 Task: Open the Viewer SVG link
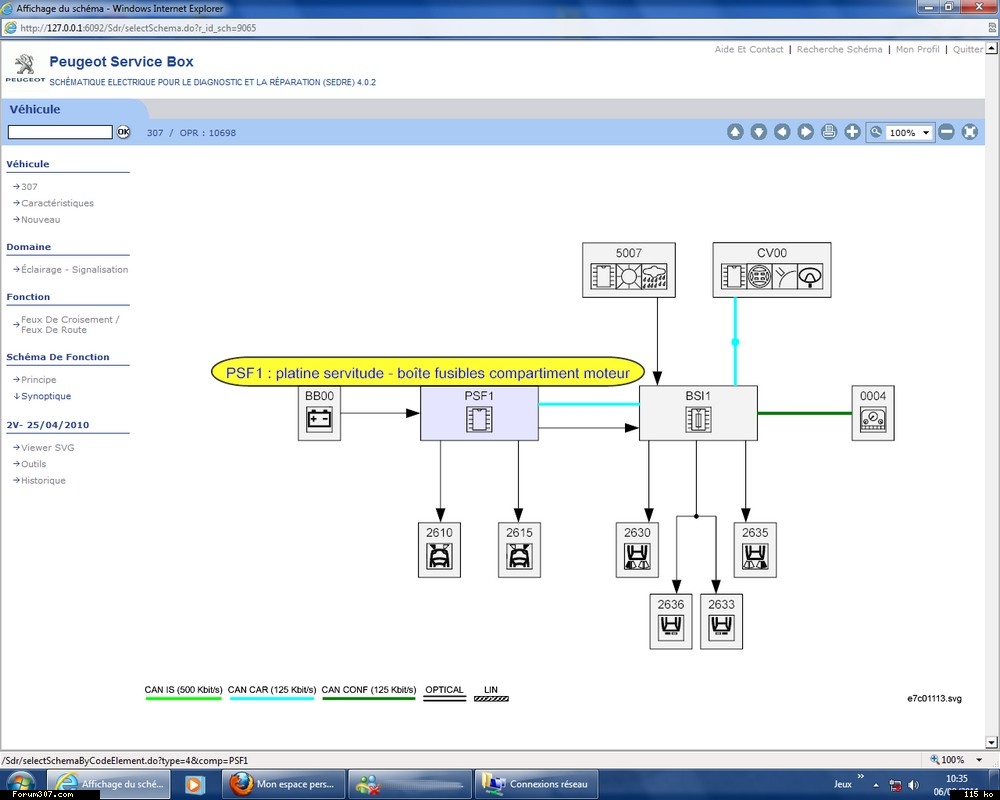(x=47, y=447)
